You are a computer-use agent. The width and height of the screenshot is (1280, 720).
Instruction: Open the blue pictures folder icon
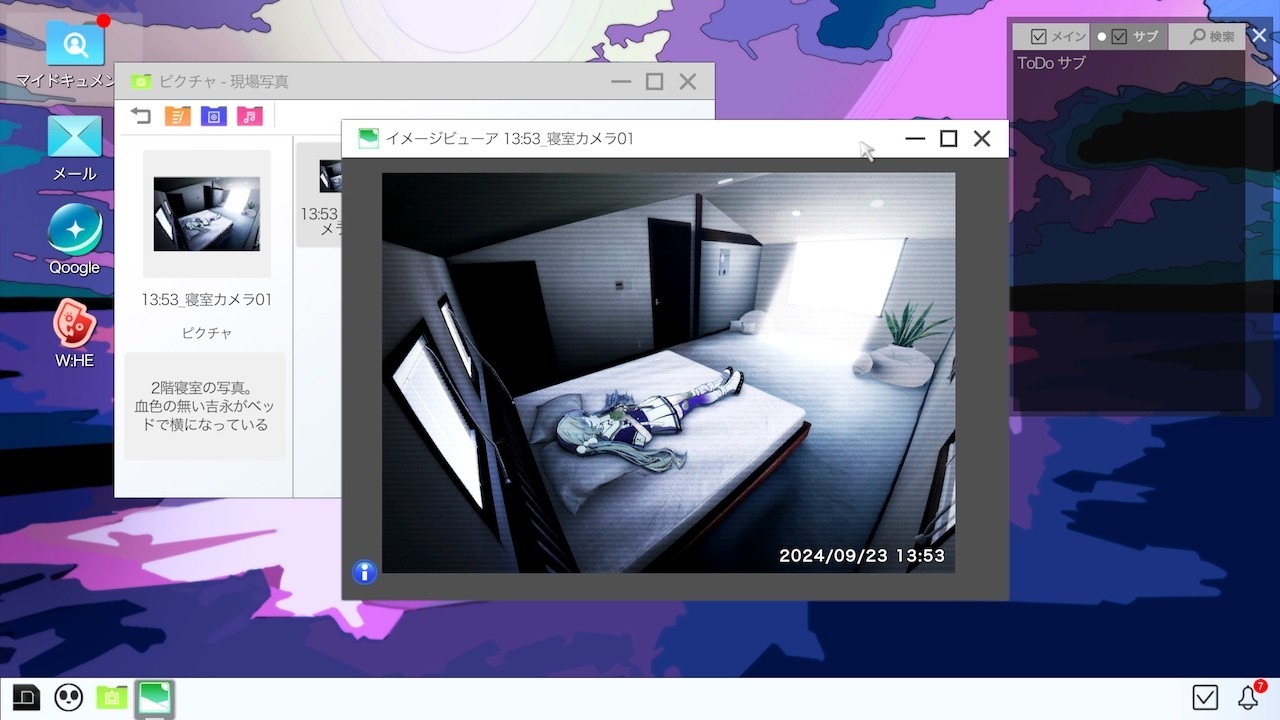[213, 116]
